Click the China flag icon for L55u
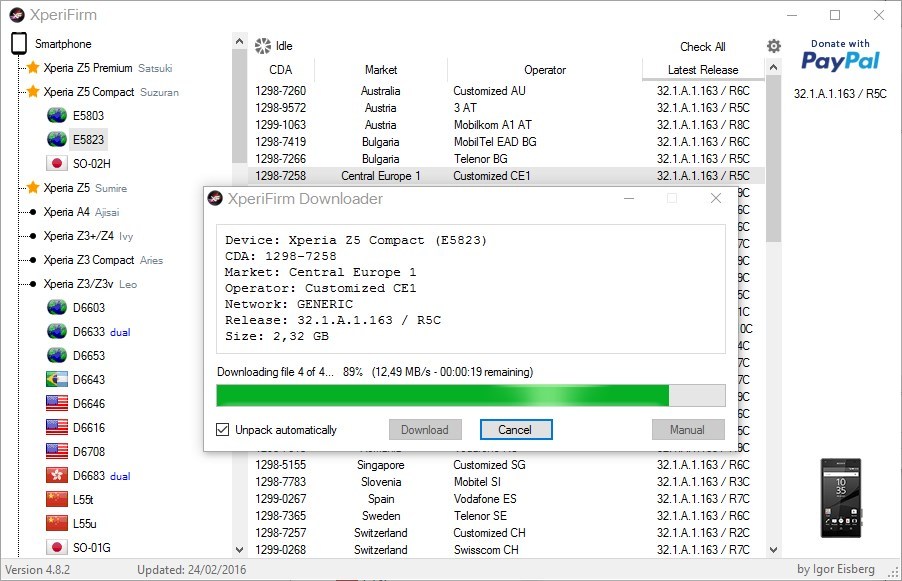902x581 pixels. pyautogui.click(x=57, y=523)
